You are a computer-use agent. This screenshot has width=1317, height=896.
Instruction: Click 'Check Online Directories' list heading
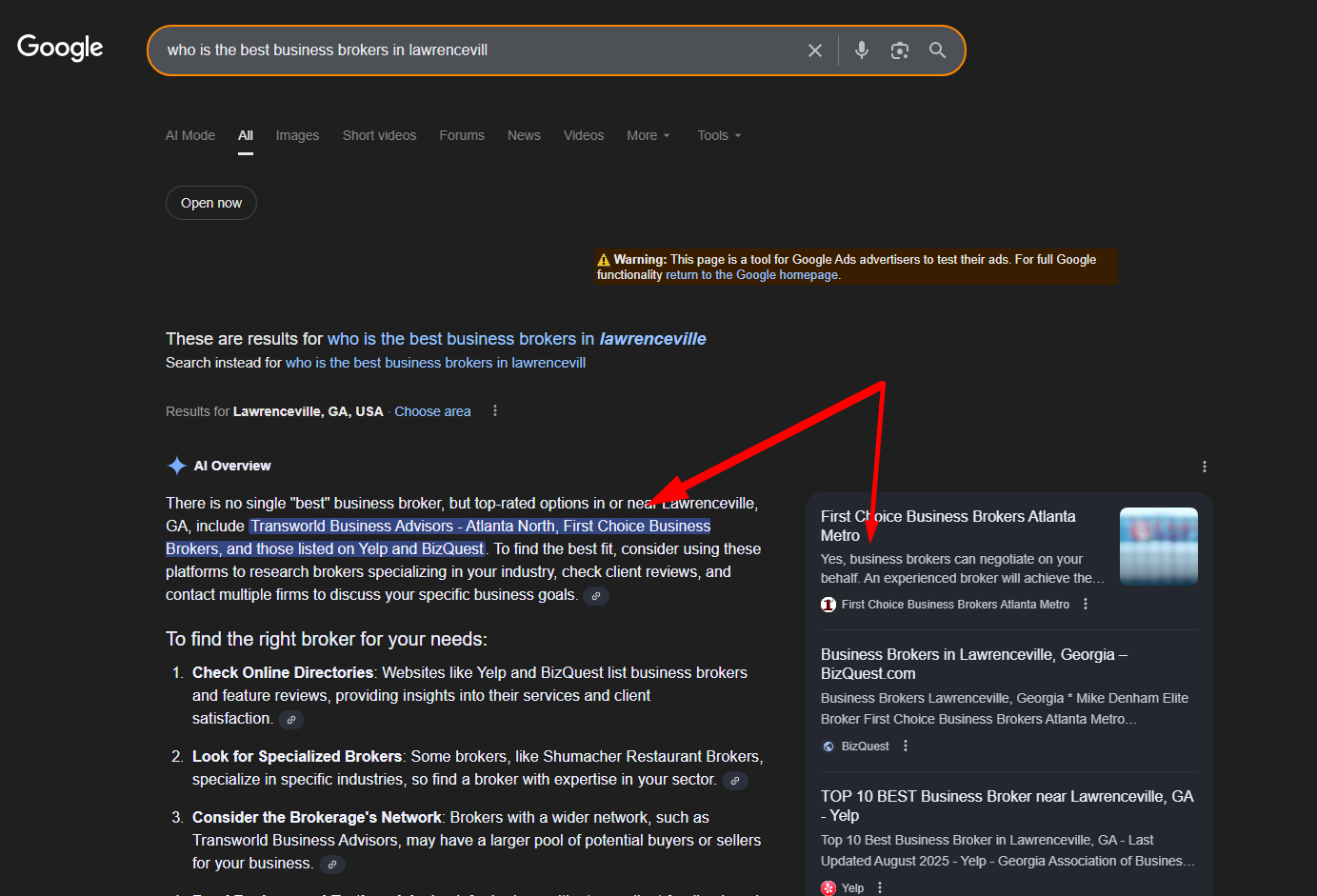tap(283, 673)
